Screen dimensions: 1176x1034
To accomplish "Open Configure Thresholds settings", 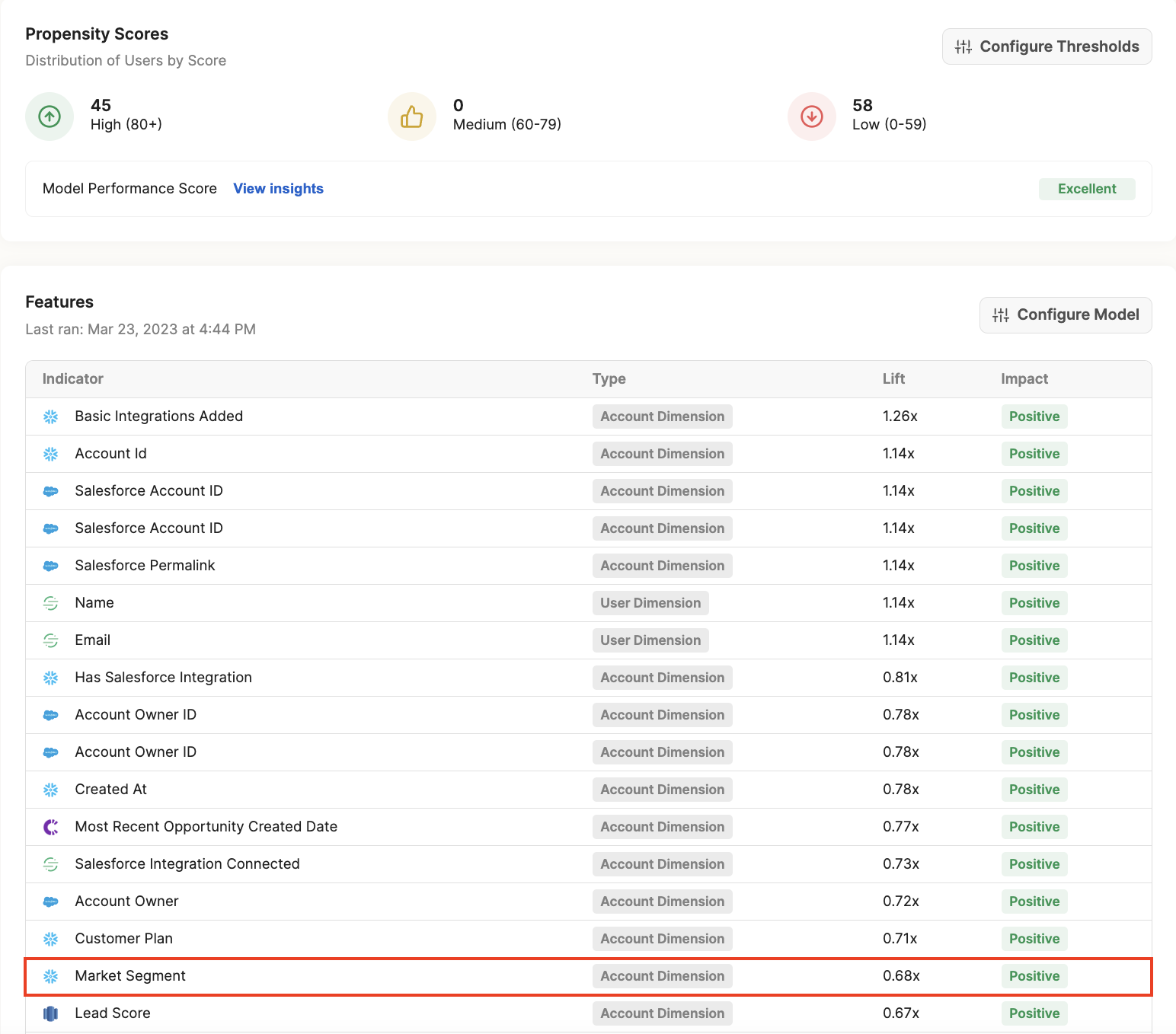I will point(1047,46).
